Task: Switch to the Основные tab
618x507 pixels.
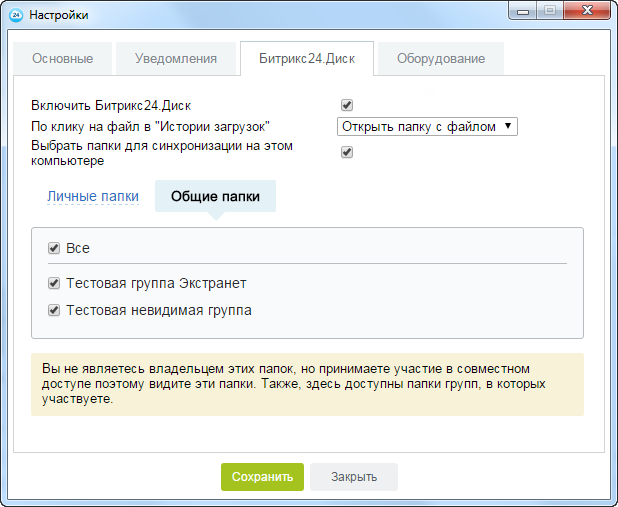Action: 63,58
